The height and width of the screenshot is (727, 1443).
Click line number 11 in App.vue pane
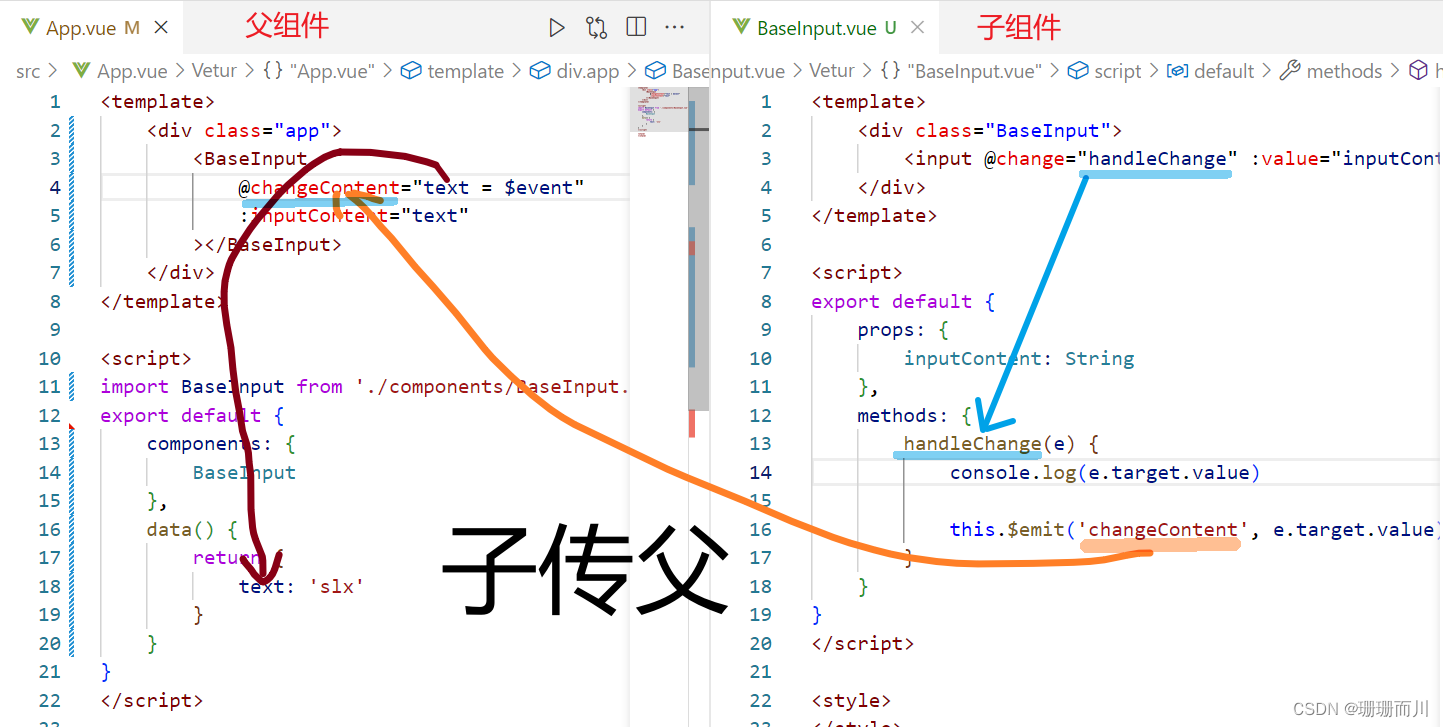click(50, 386)
